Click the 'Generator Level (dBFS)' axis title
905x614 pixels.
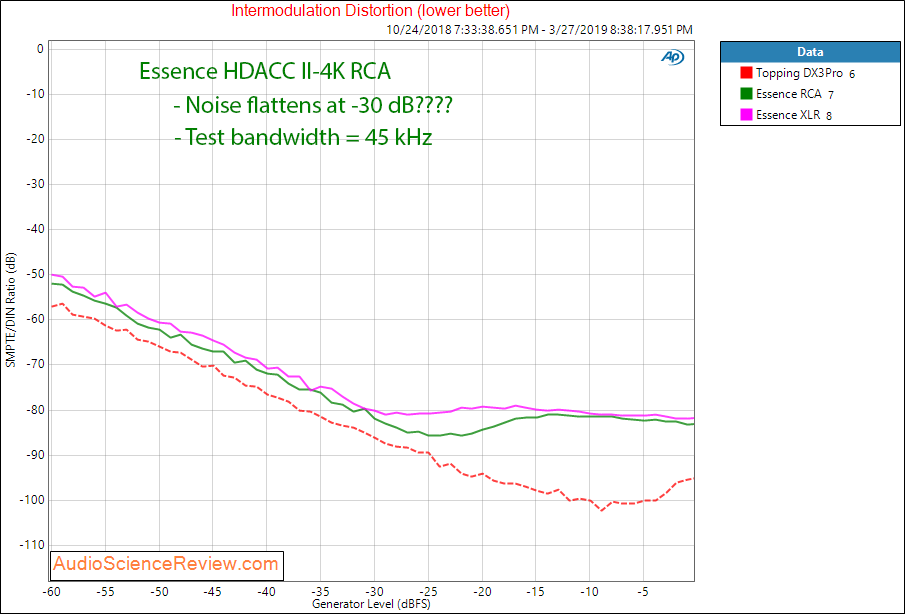point(371,604)
